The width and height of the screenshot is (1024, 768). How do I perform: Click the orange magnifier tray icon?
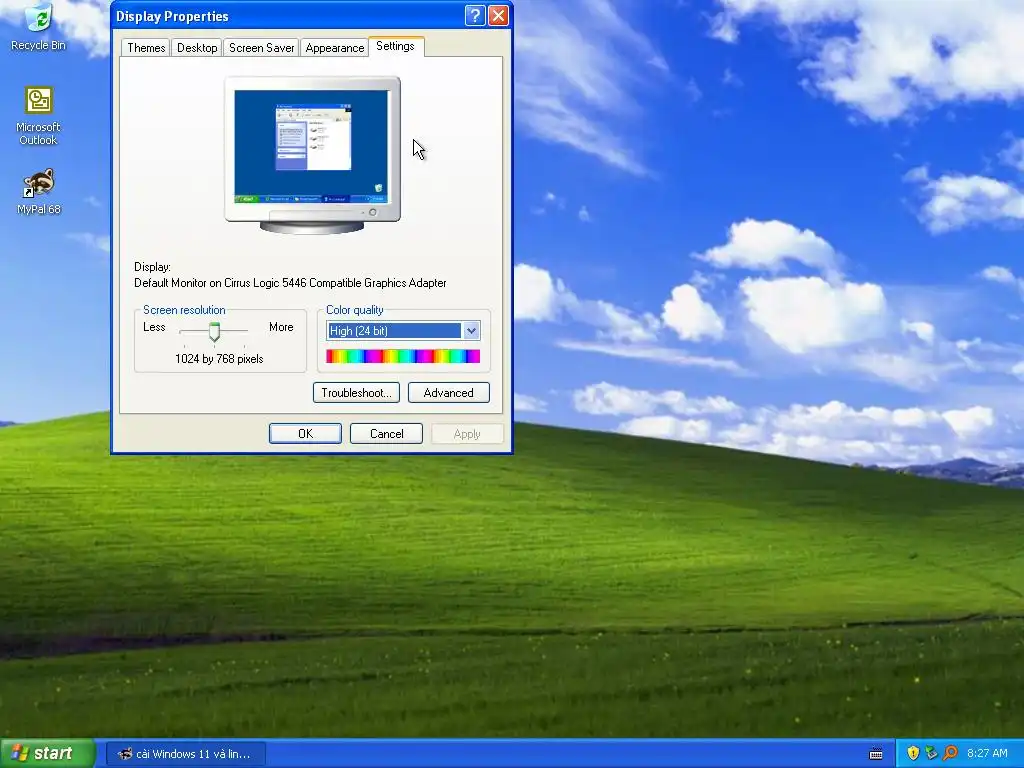[950, 753]
